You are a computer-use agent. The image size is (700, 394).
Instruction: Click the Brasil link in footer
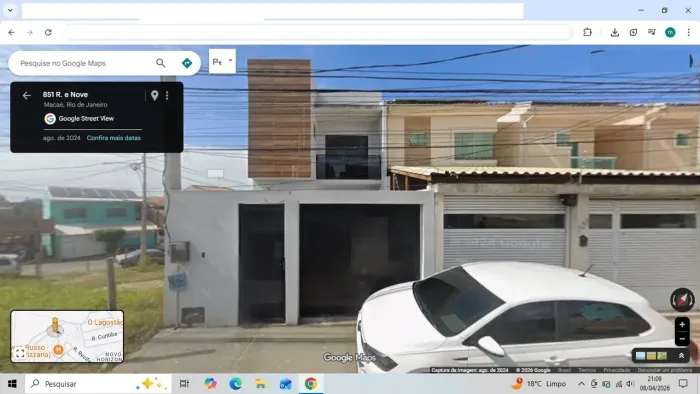pos(564,370)
